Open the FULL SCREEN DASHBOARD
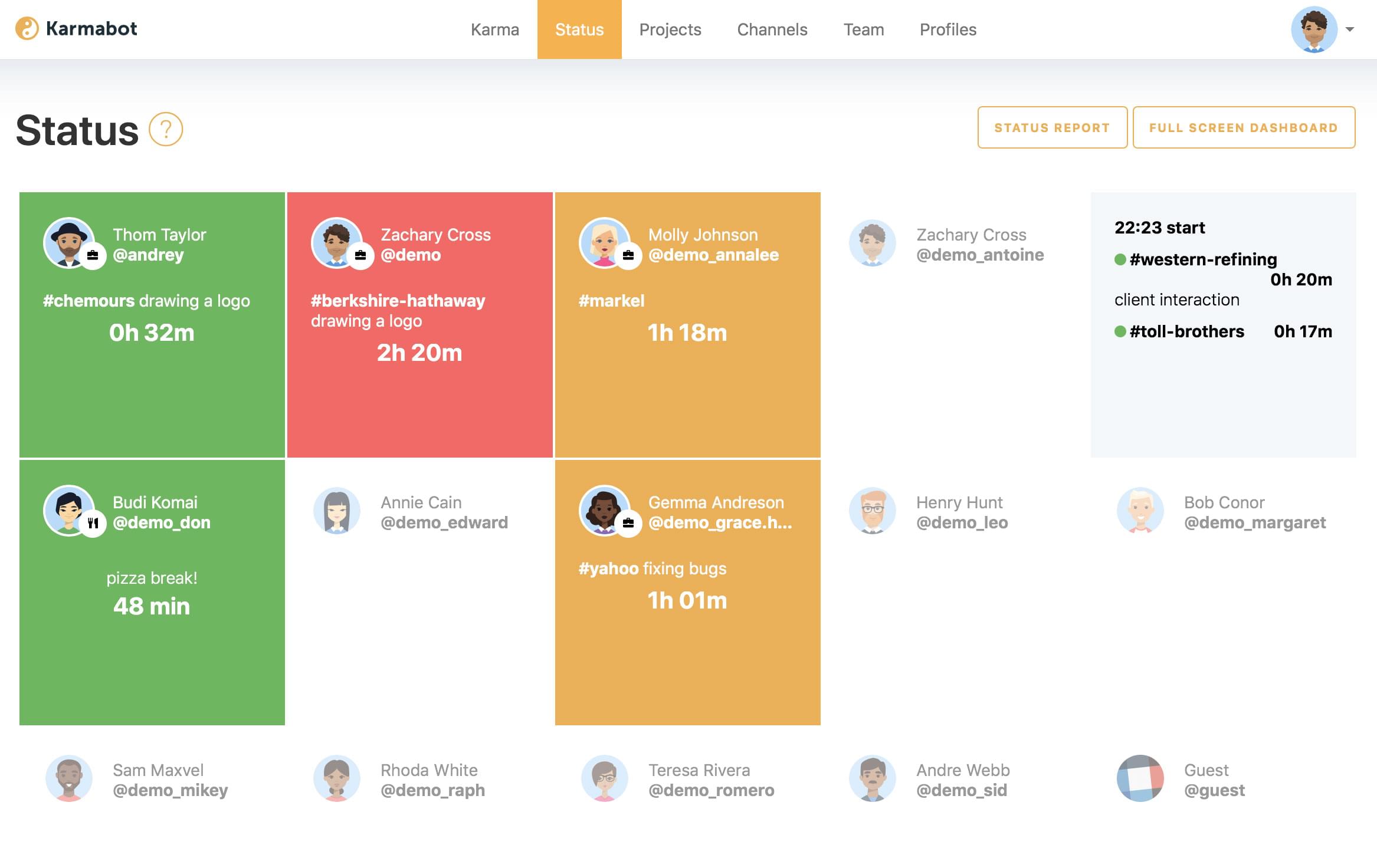The width and height of the screenshot is (1377, 868). coord(1244,127)
